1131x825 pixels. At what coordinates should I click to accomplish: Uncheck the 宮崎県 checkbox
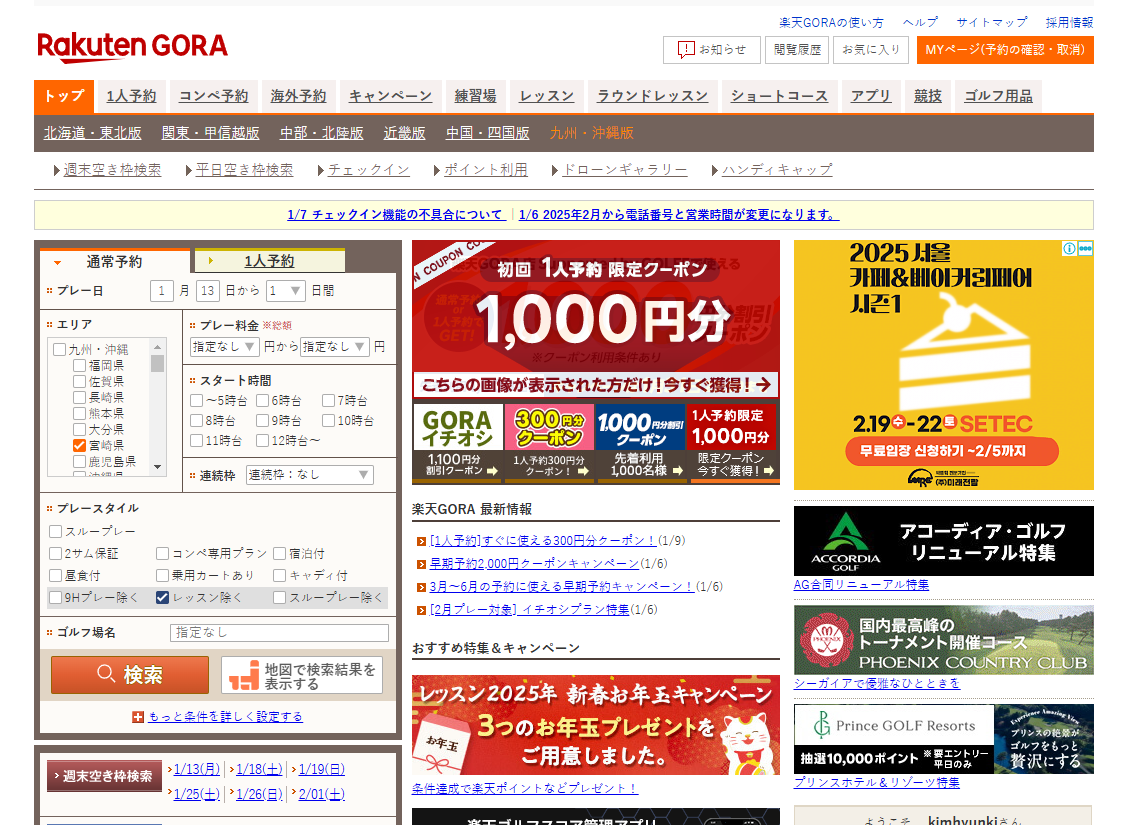79,446
